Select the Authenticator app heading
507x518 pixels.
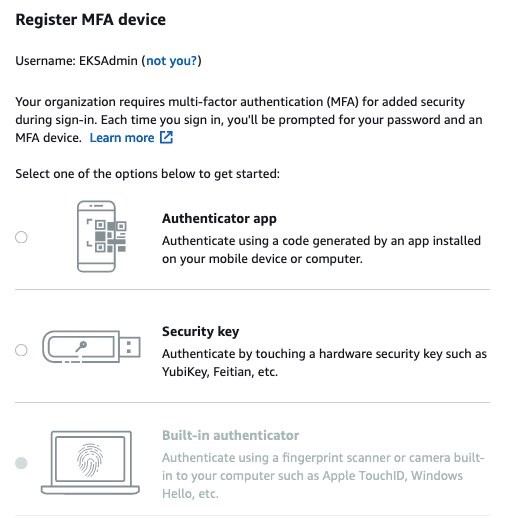click(219, 219)
